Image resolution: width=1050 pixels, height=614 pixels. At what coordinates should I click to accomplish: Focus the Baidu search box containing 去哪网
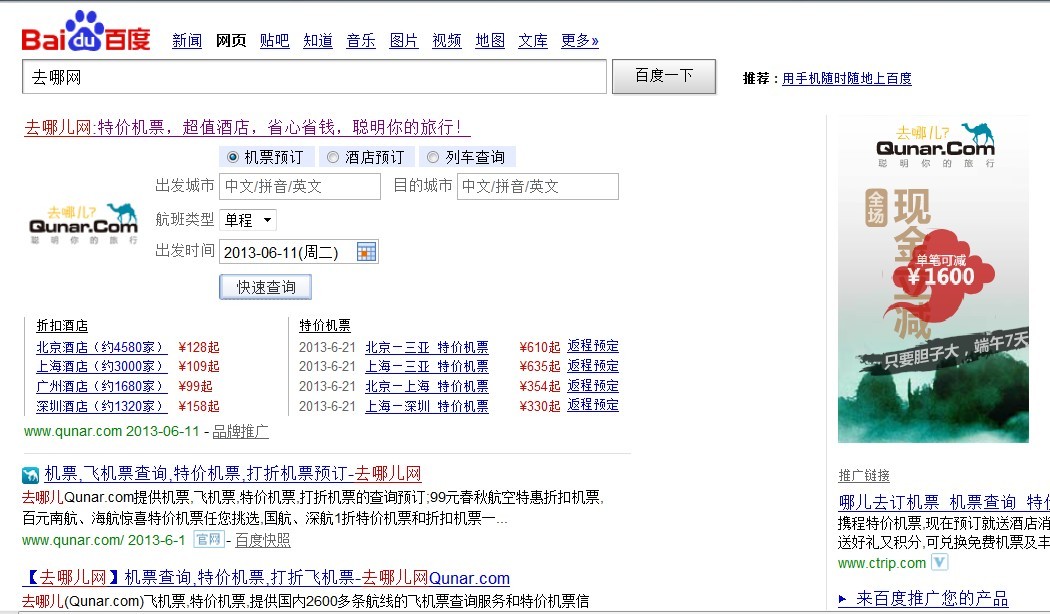(x=314, y=77)
